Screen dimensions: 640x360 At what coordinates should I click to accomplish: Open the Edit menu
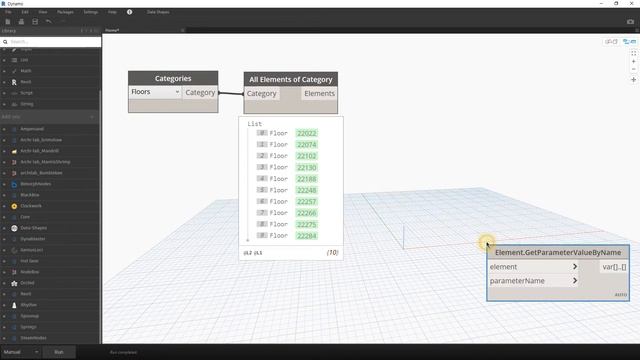[25, 12]
